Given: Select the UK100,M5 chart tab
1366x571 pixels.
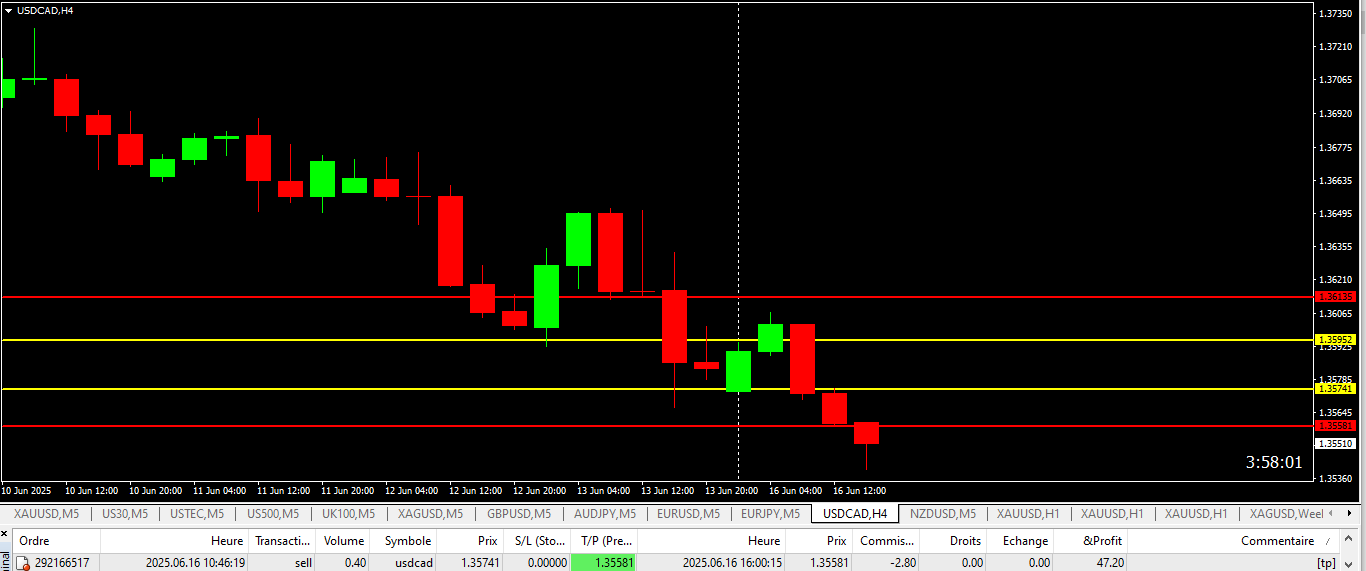Looking at the screenshot, I should point(348,514).
